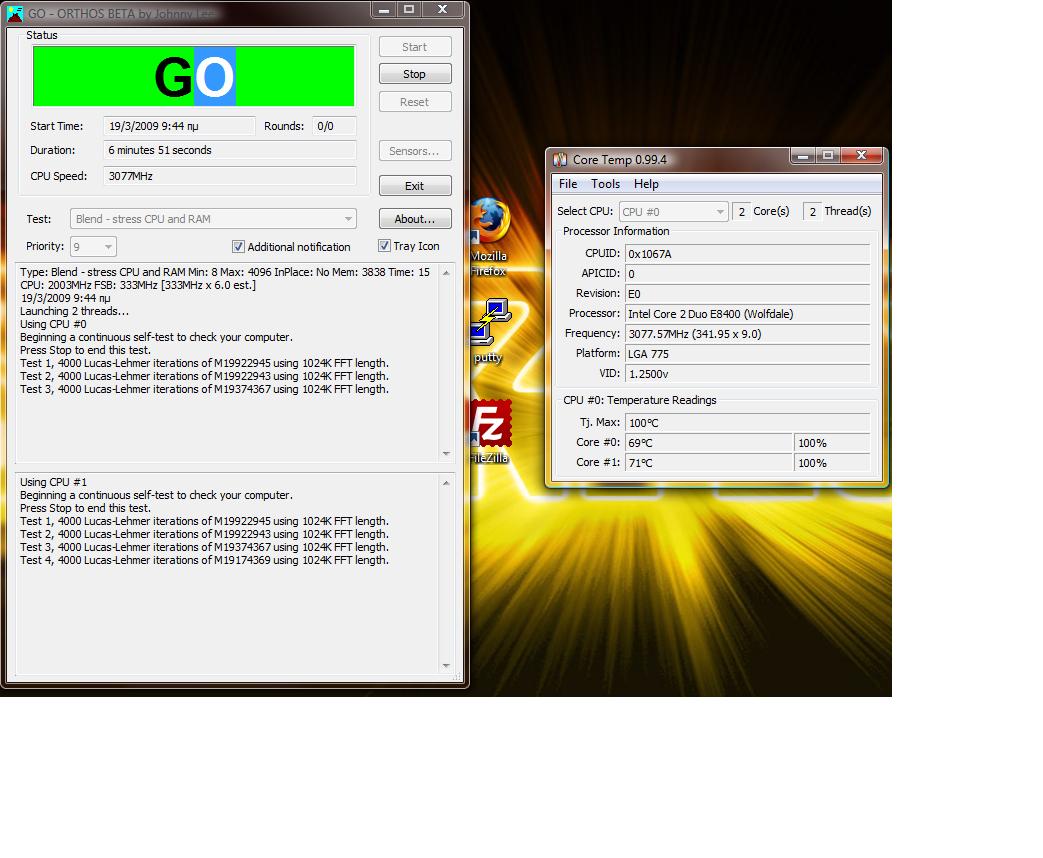Click the Processor field Intel Core 2 Duo
1043x858 pixels.
748,314
